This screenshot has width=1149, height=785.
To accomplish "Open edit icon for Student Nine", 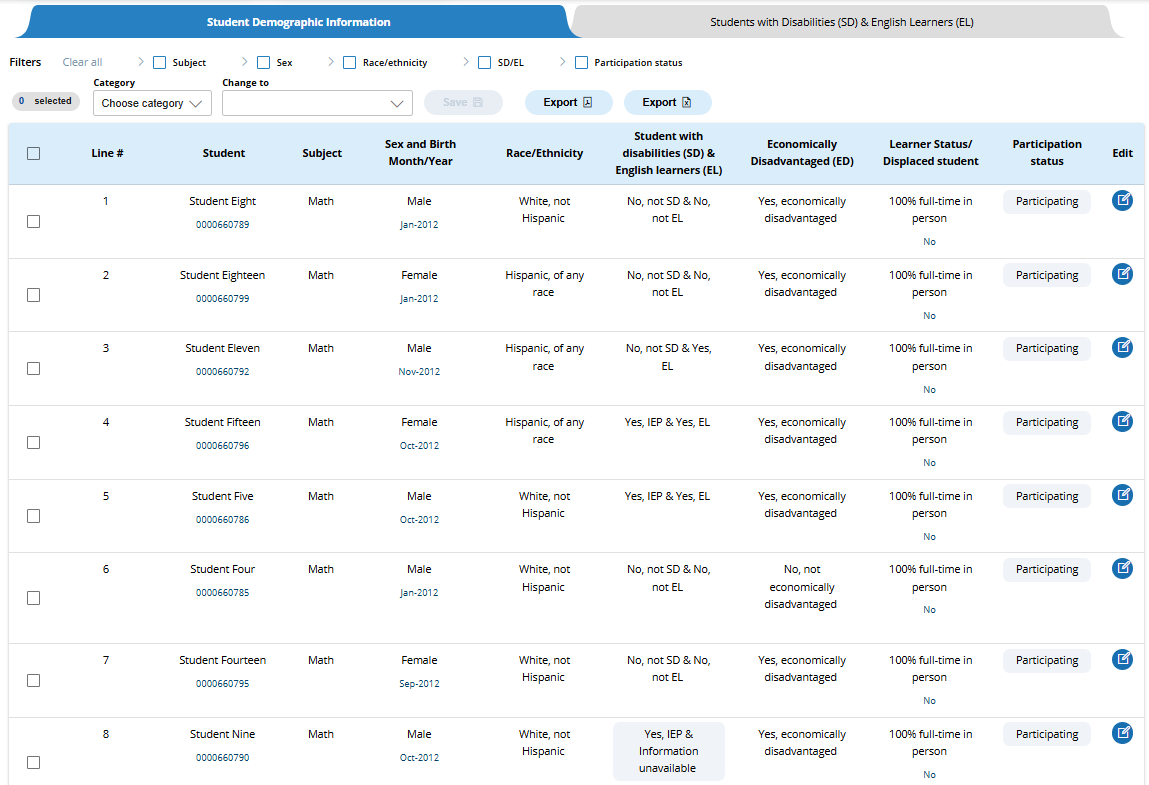I will click(1122, 734).
